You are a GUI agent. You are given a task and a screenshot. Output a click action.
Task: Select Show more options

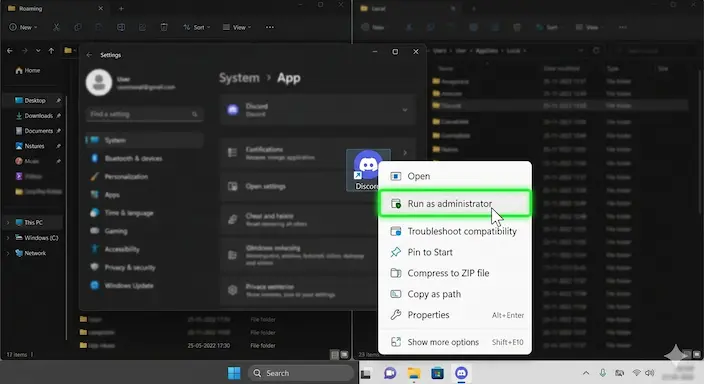455,342
